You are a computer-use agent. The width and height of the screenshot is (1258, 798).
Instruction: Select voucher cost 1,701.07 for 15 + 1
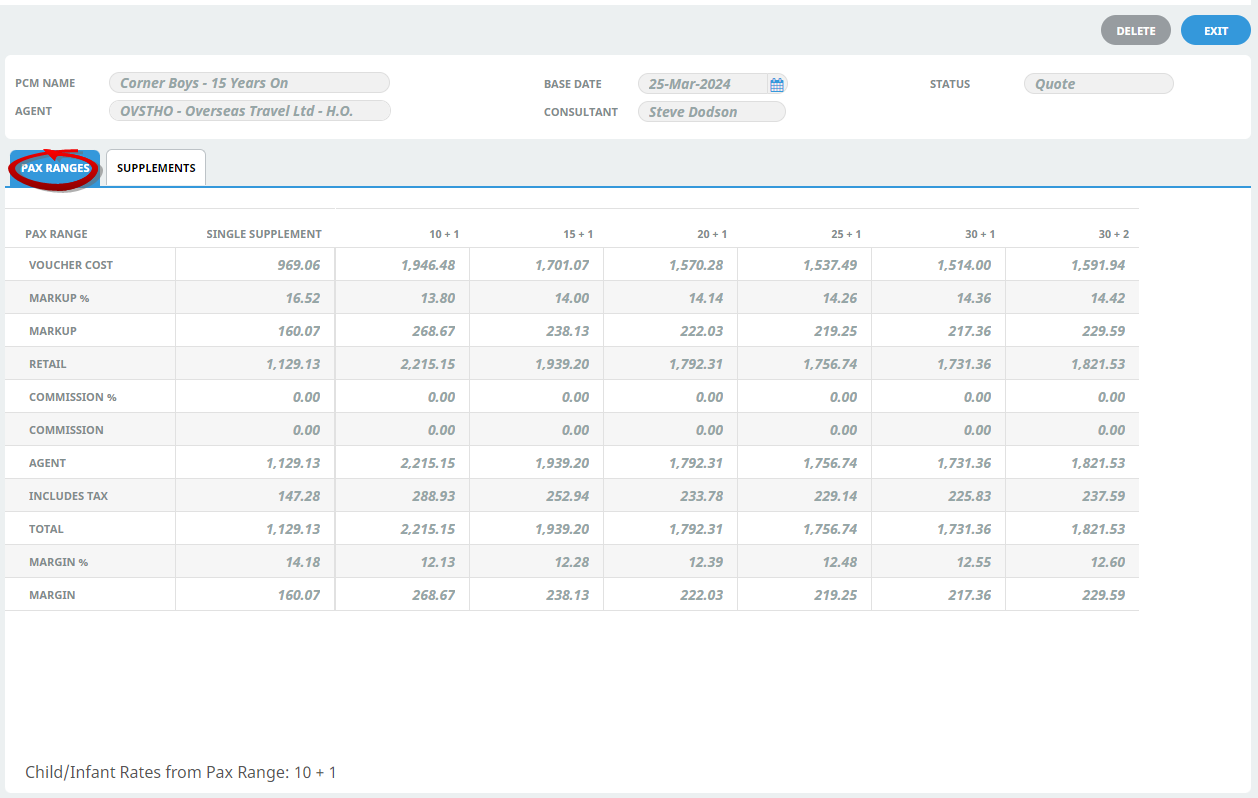pyautogui.click(x=562, y=265)
